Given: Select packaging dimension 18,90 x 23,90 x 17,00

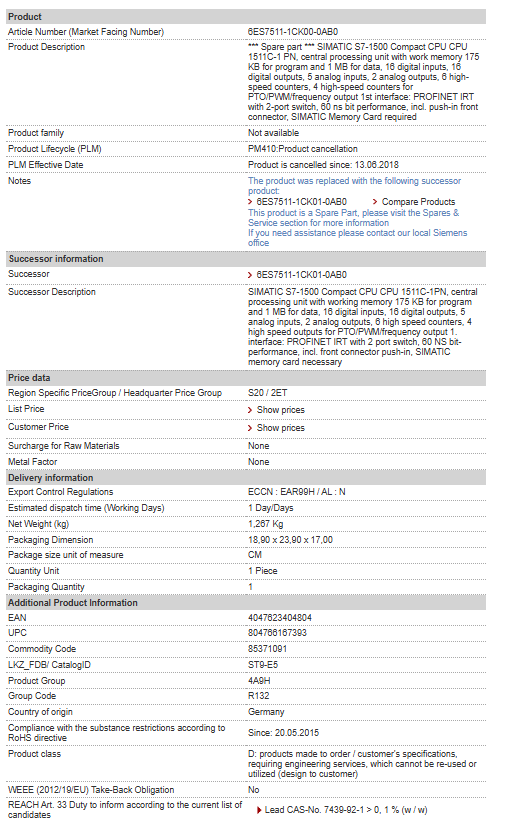Looking at the screenshot, I should [290, 540].
